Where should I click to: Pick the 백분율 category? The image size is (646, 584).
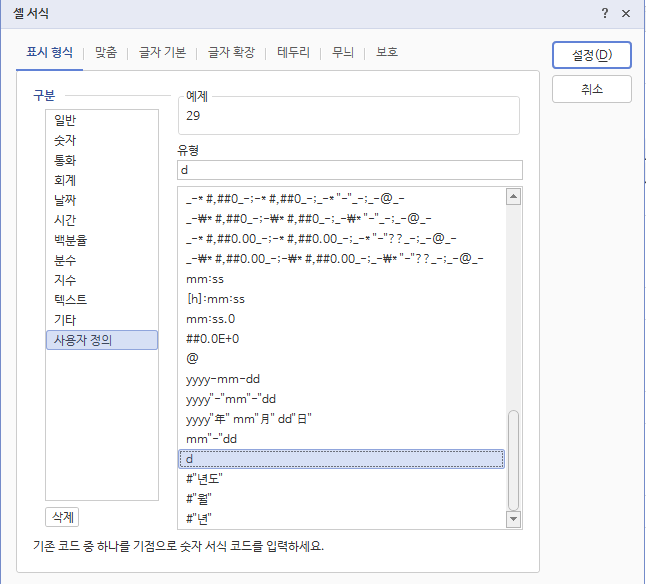102,240
